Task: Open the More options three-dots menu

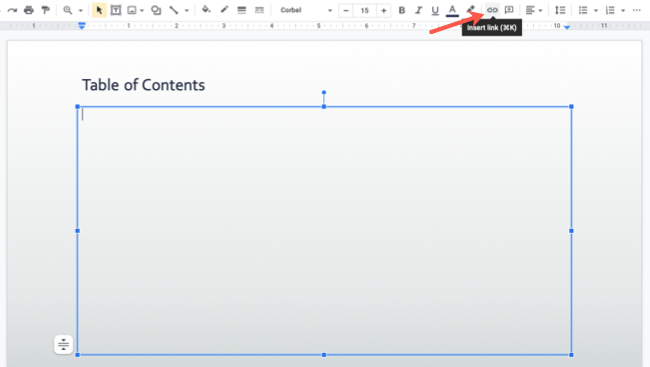Action: [637, 10]
